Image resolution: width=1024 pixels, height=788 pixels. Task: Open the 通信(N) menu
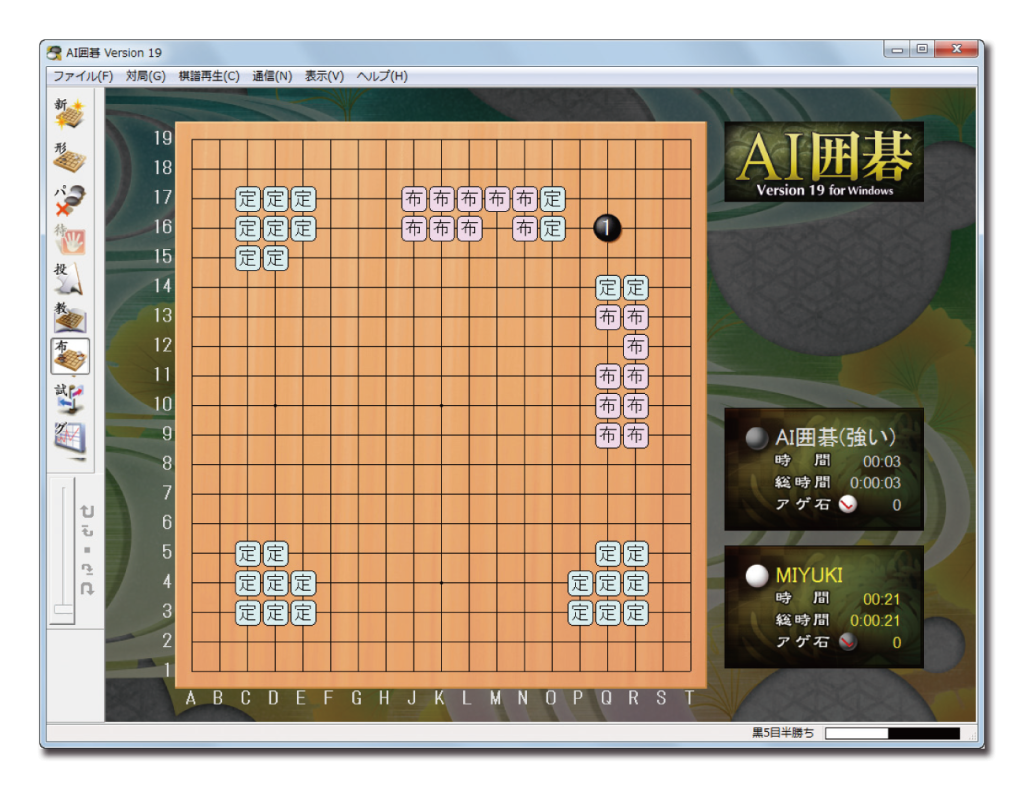272,76
